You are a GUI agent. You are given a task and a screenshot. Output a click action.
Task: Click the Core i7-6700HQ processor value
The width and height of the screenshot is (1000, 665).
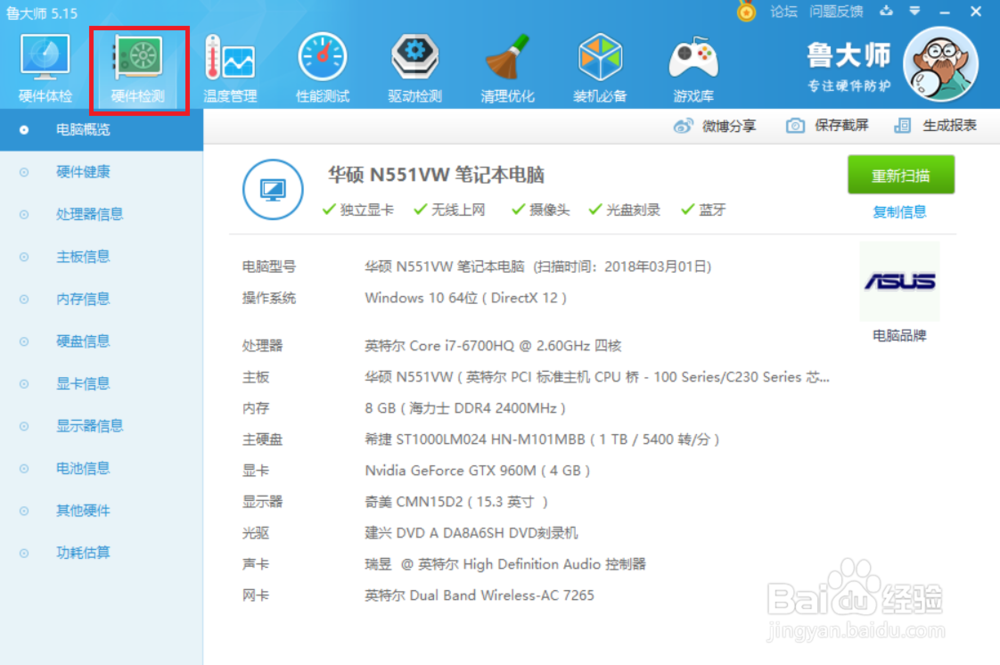(x=493, y=346)
